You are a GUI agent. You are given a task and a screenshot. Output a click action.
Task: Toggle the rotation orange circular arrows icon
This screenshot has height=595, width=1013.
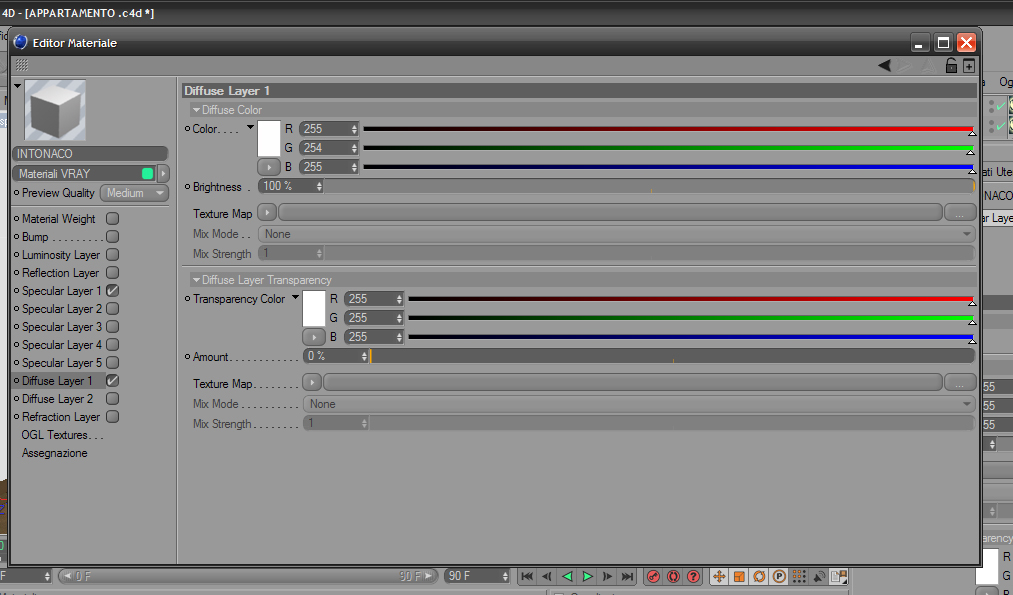point(759,576)
